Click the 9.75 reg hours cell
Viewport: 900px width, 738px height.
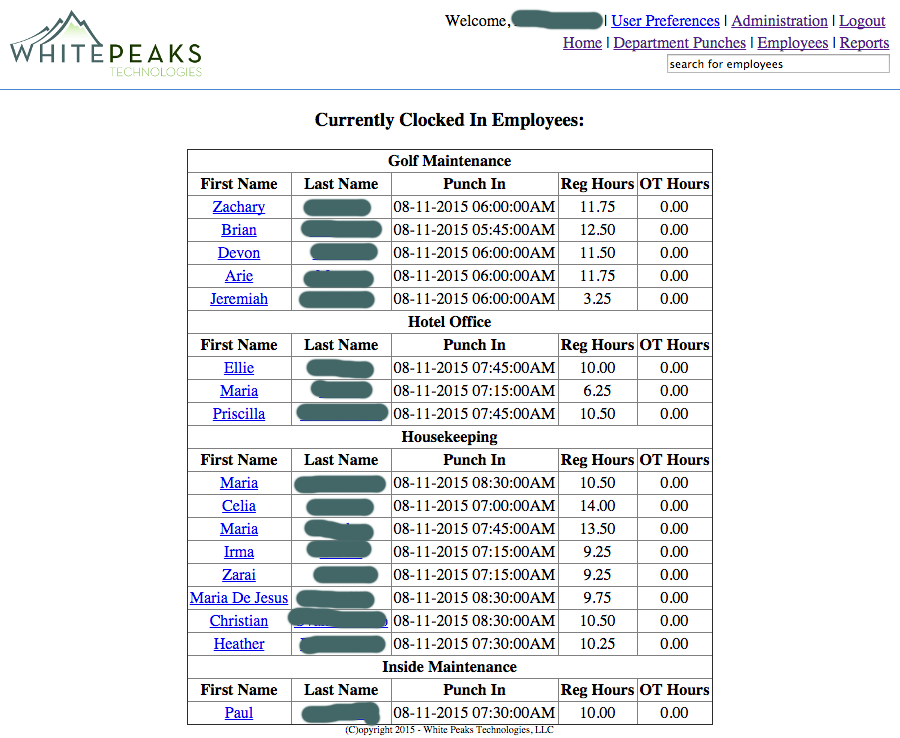pos(598,597)
